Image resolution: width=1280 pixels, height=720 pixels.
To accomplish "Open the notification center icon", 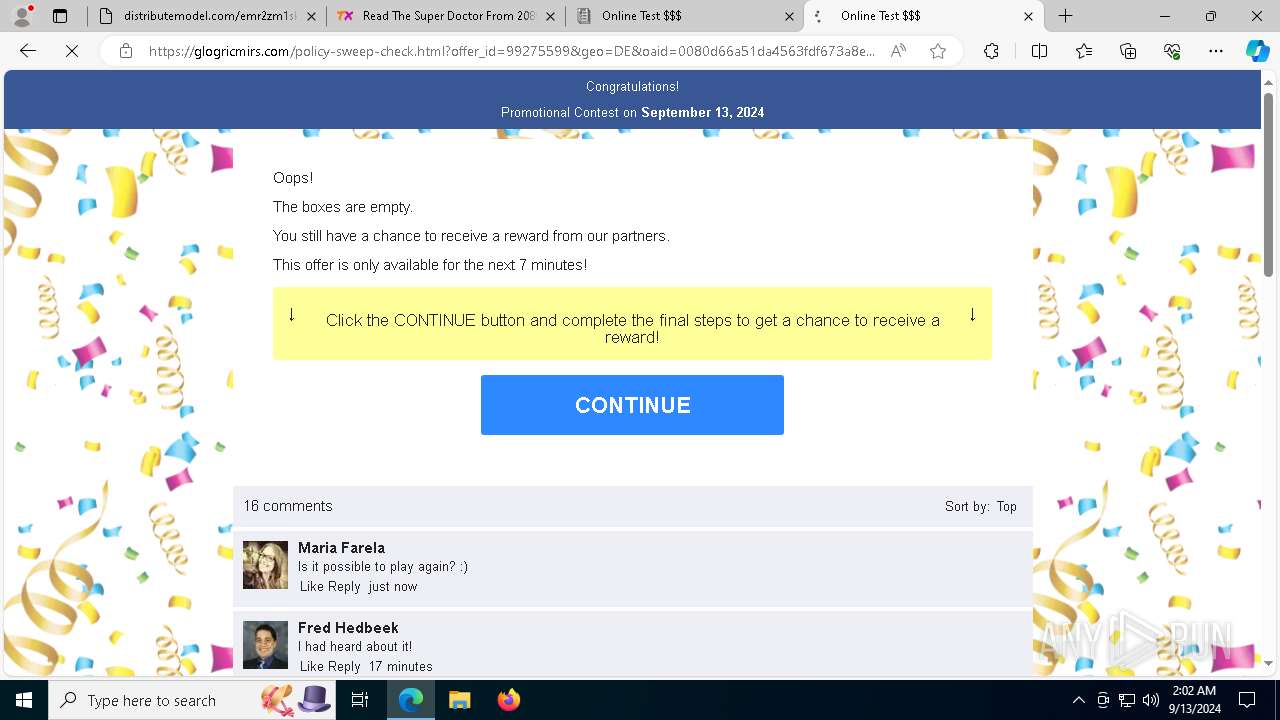I will (x=1247, y=700).
